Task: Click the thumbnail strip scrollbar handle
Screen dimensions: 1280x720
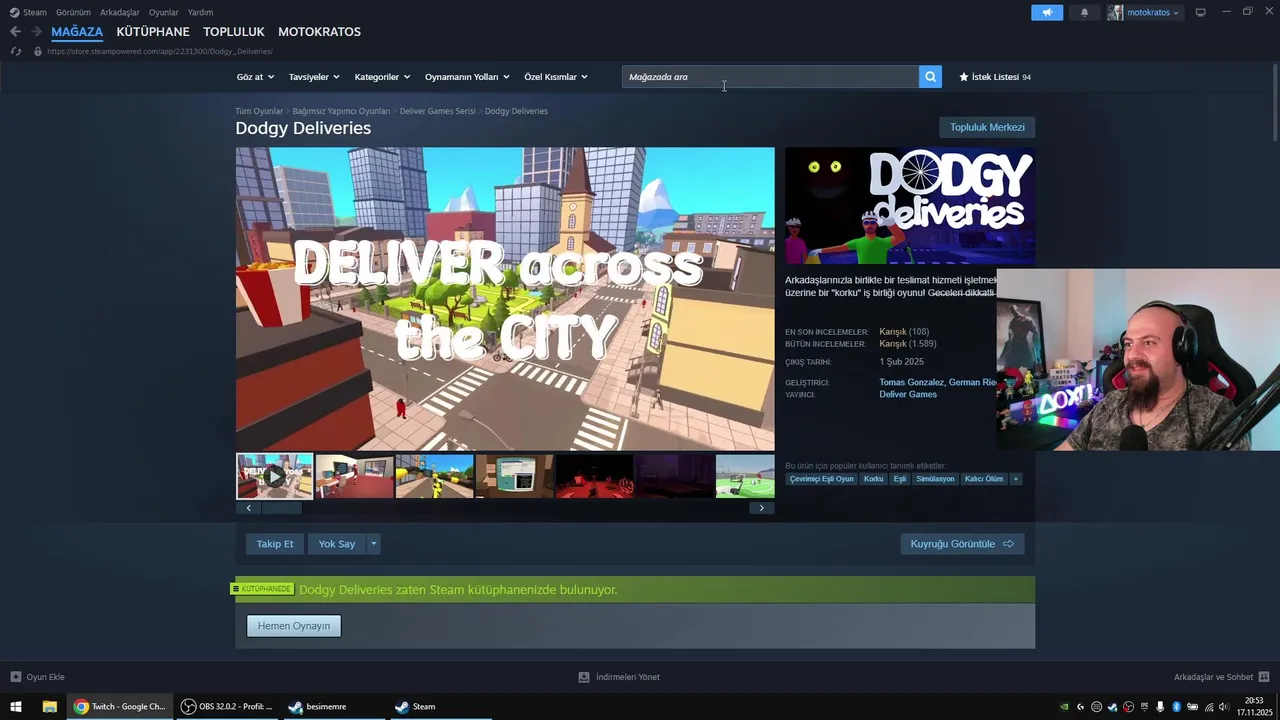Action: (x=281, y=508)
